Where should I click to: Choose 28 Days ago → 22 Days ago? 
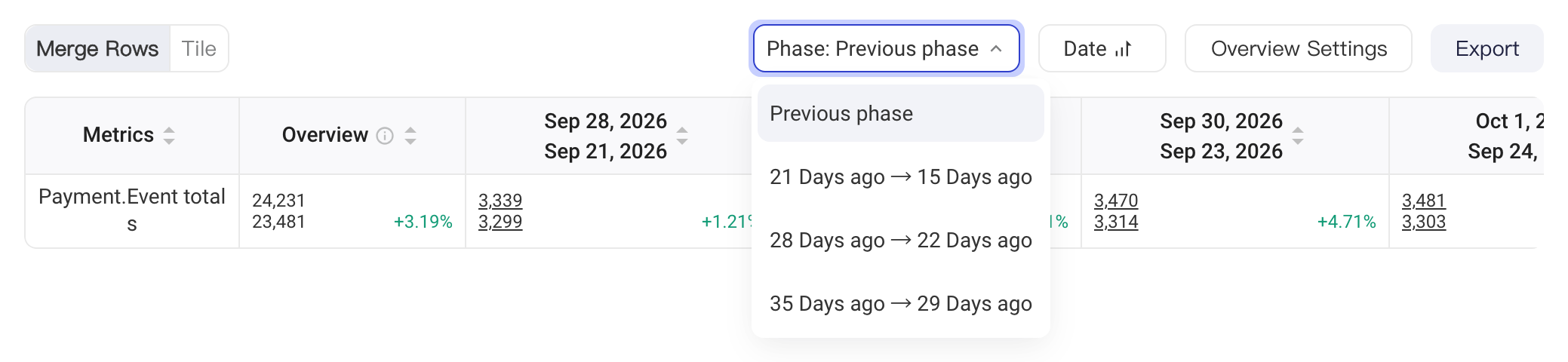pyautogui.click(x=901, y=241)
